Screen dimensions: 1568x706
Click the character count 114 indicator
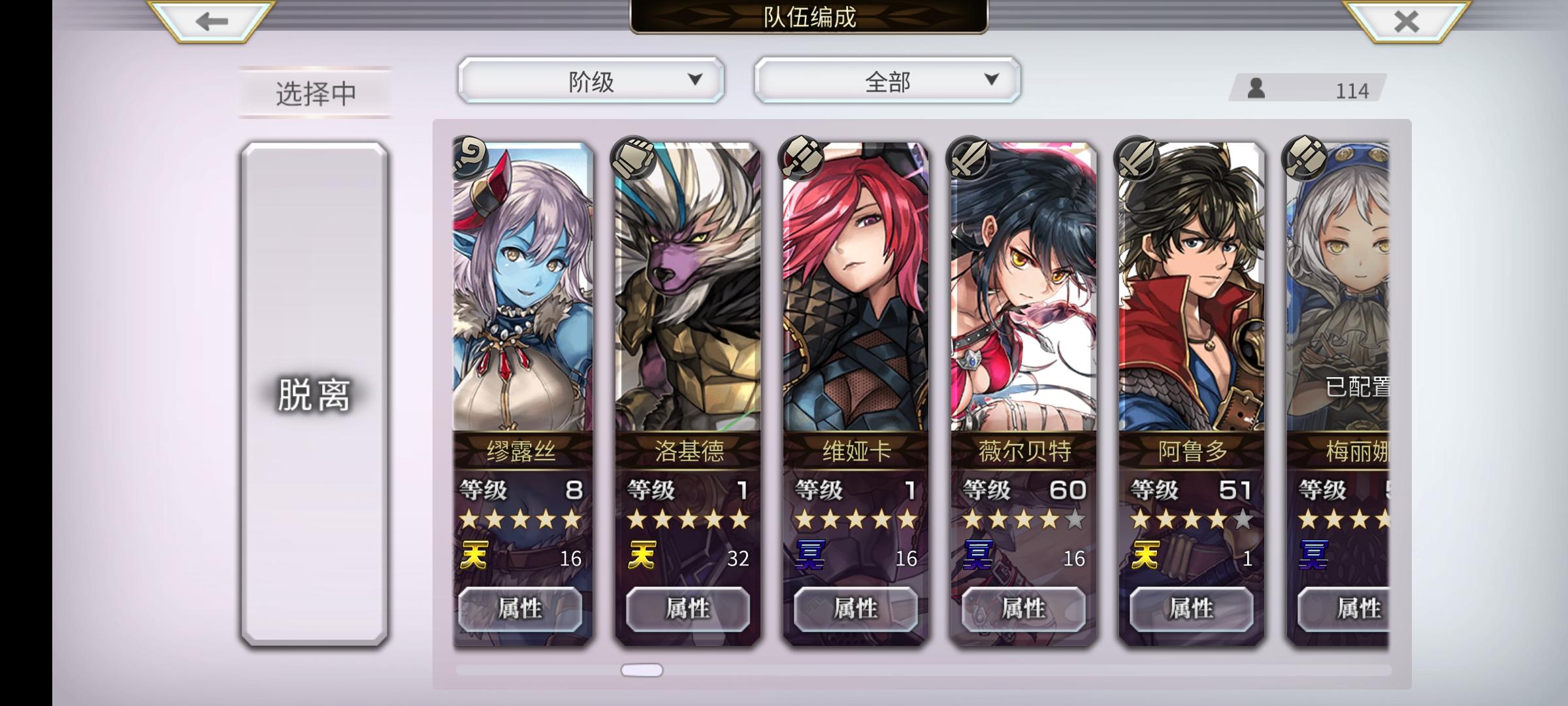click(x=1309, y=88)
